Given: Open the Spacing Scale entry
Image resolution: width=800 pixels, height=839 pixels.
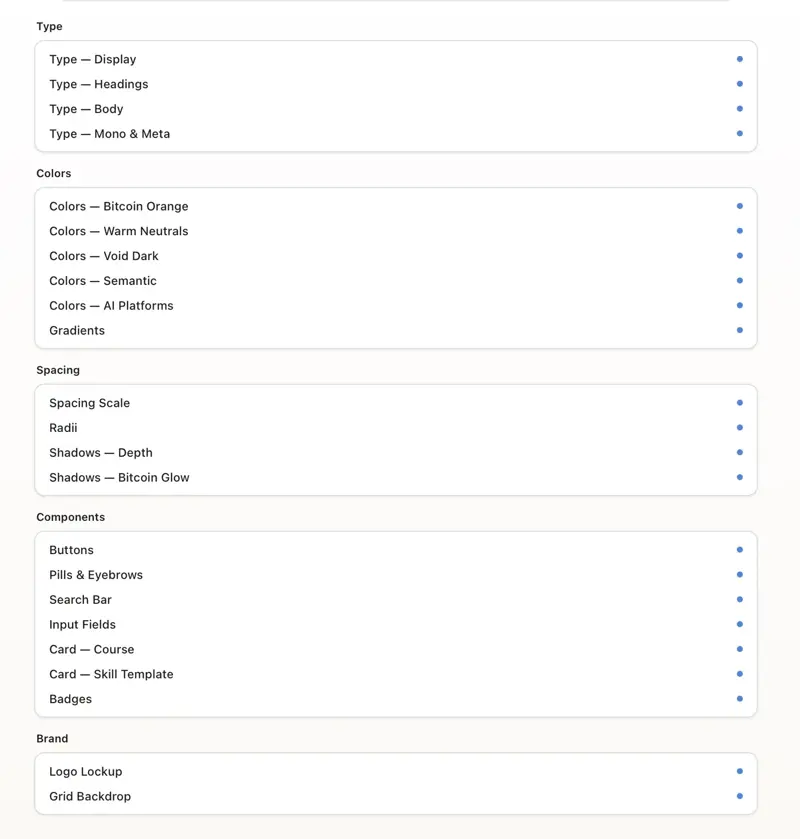Looking at the screenshot, I should (x=90, y=403).
